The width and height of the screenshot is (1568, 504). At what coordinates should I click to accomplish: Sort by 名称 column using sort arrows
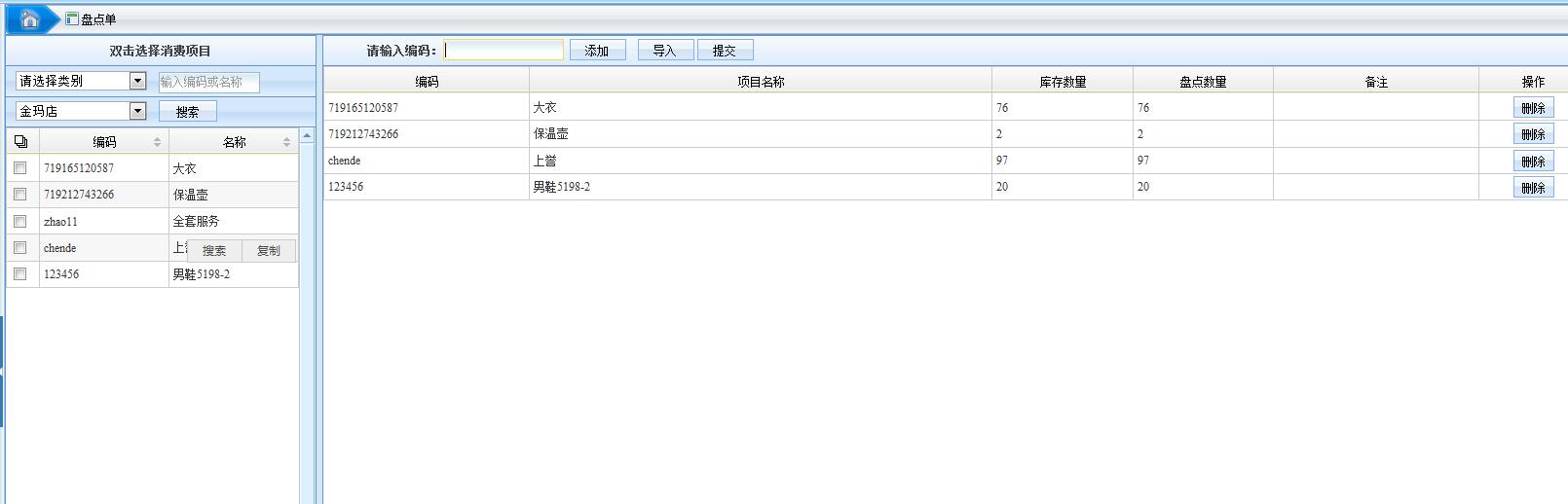click(286, 142)
